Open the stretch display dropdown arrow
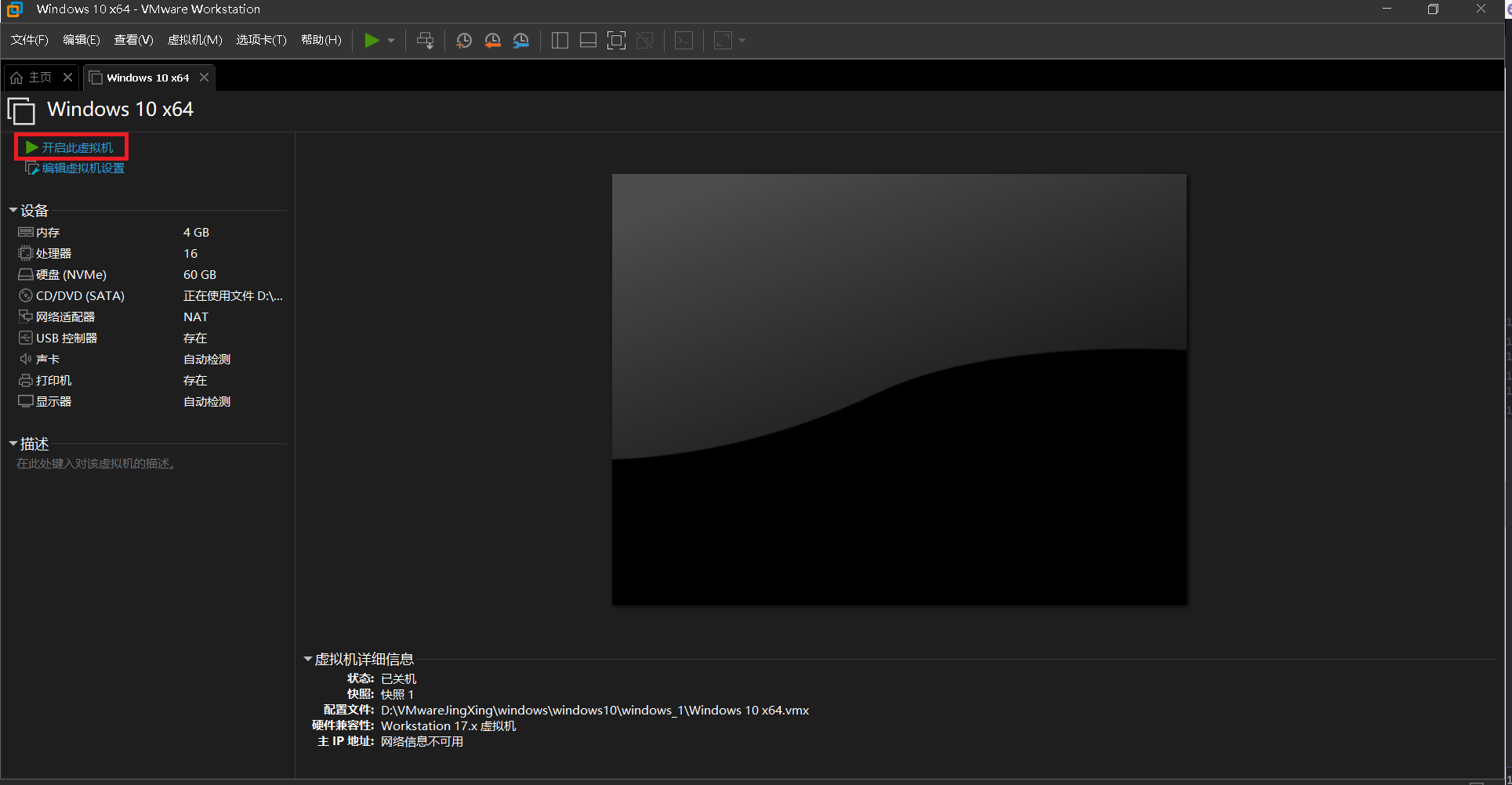1512x785 pixels. coord(742,41)
